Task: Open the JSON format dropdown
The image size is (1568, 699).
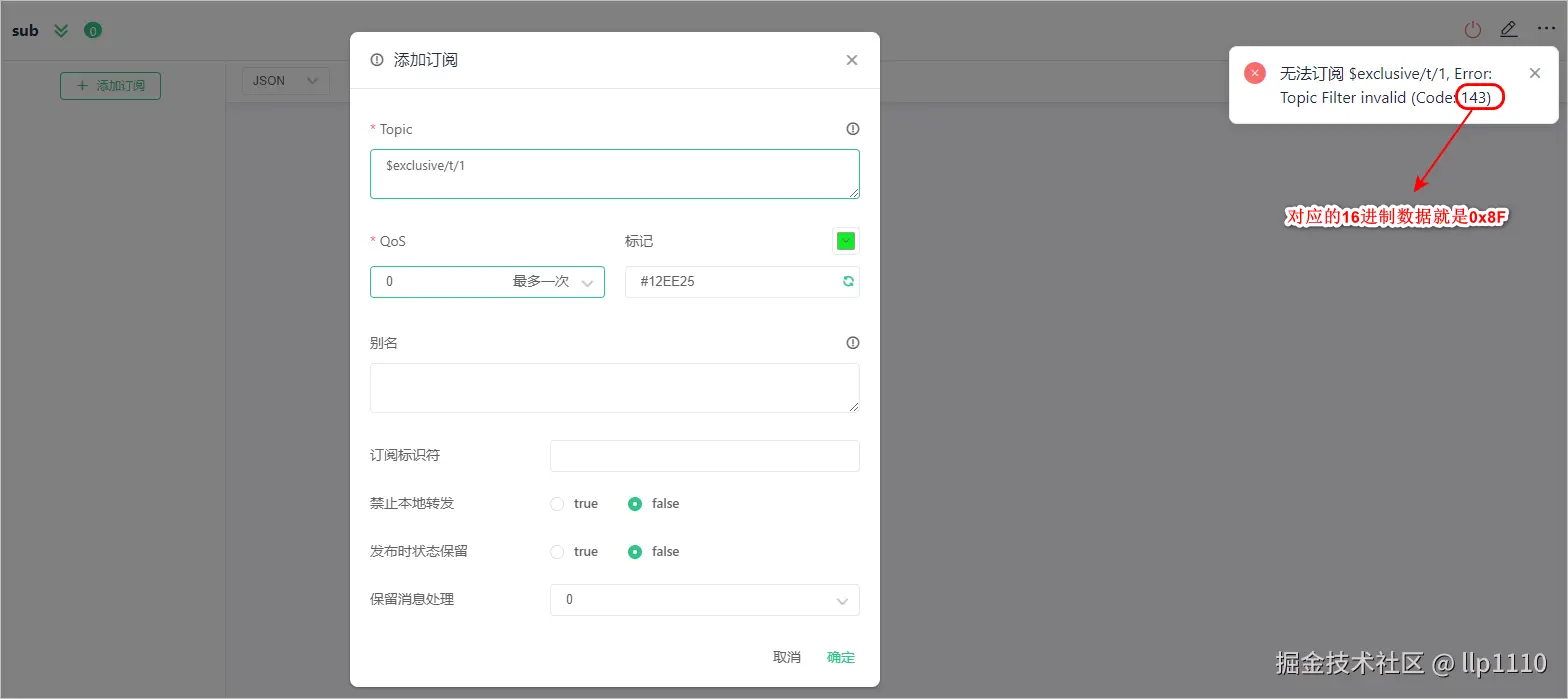Action: pyautogui.click(x=286, y=81)
